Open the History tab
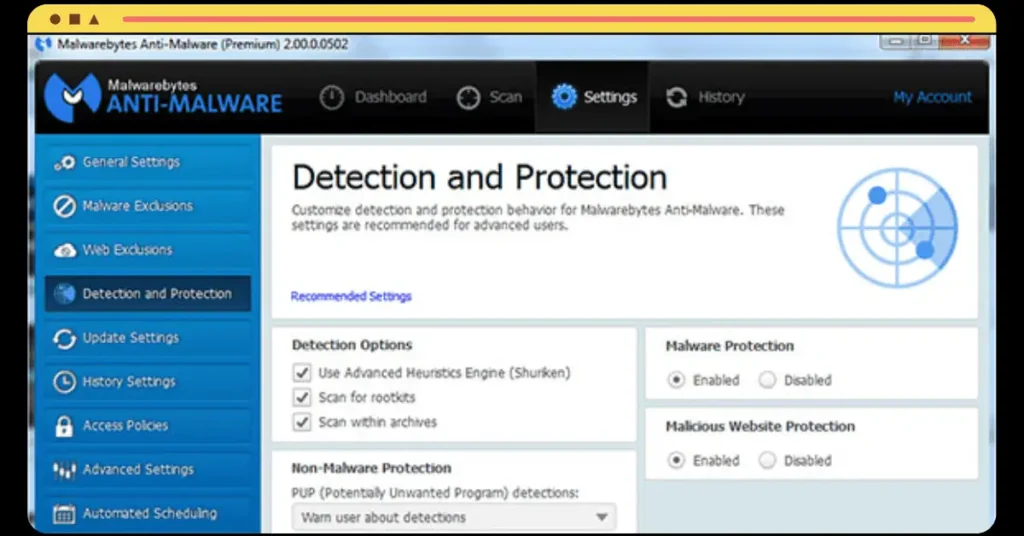Image resolution: width=1024 pixels, height=536 pixels. pos(705,97)
